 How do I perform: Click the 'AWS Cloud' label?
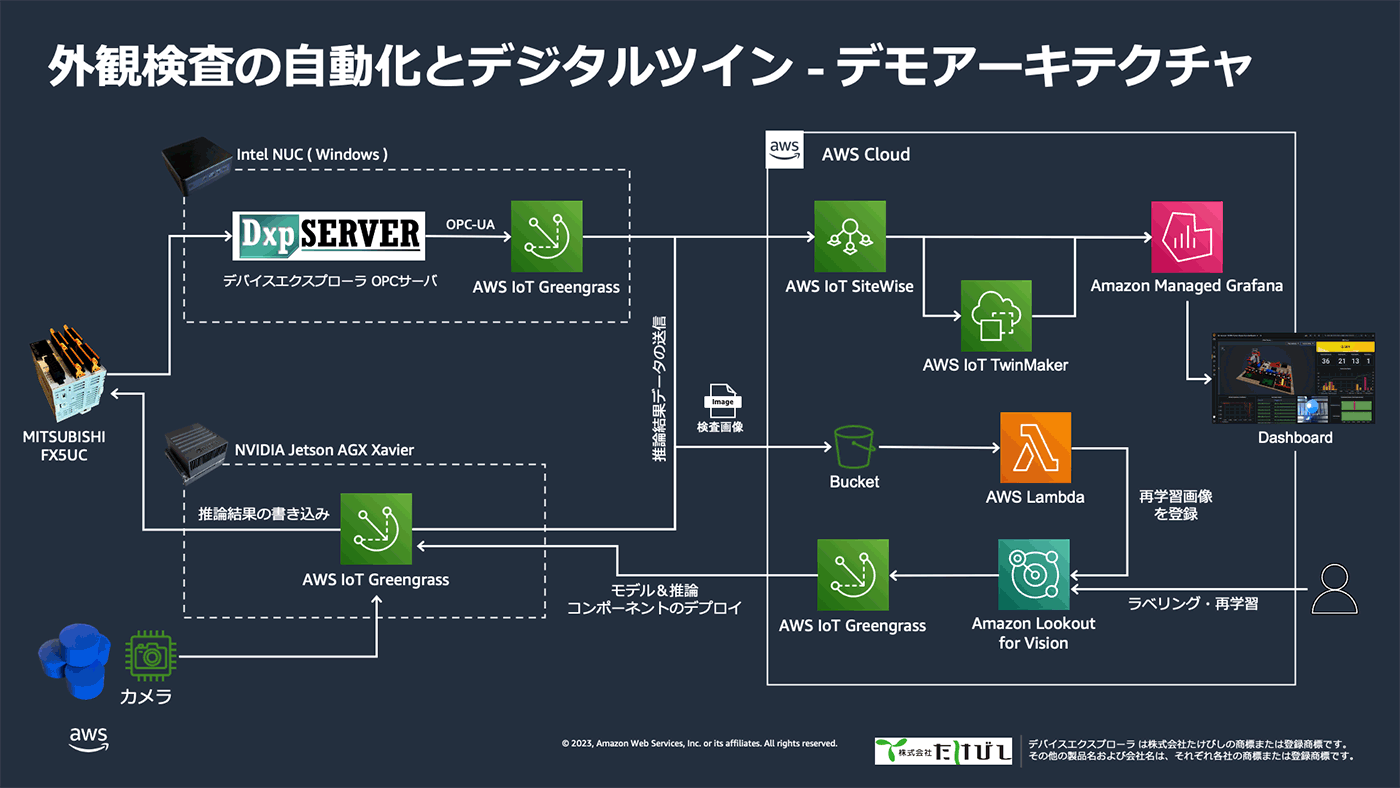[x=866, y=154]
